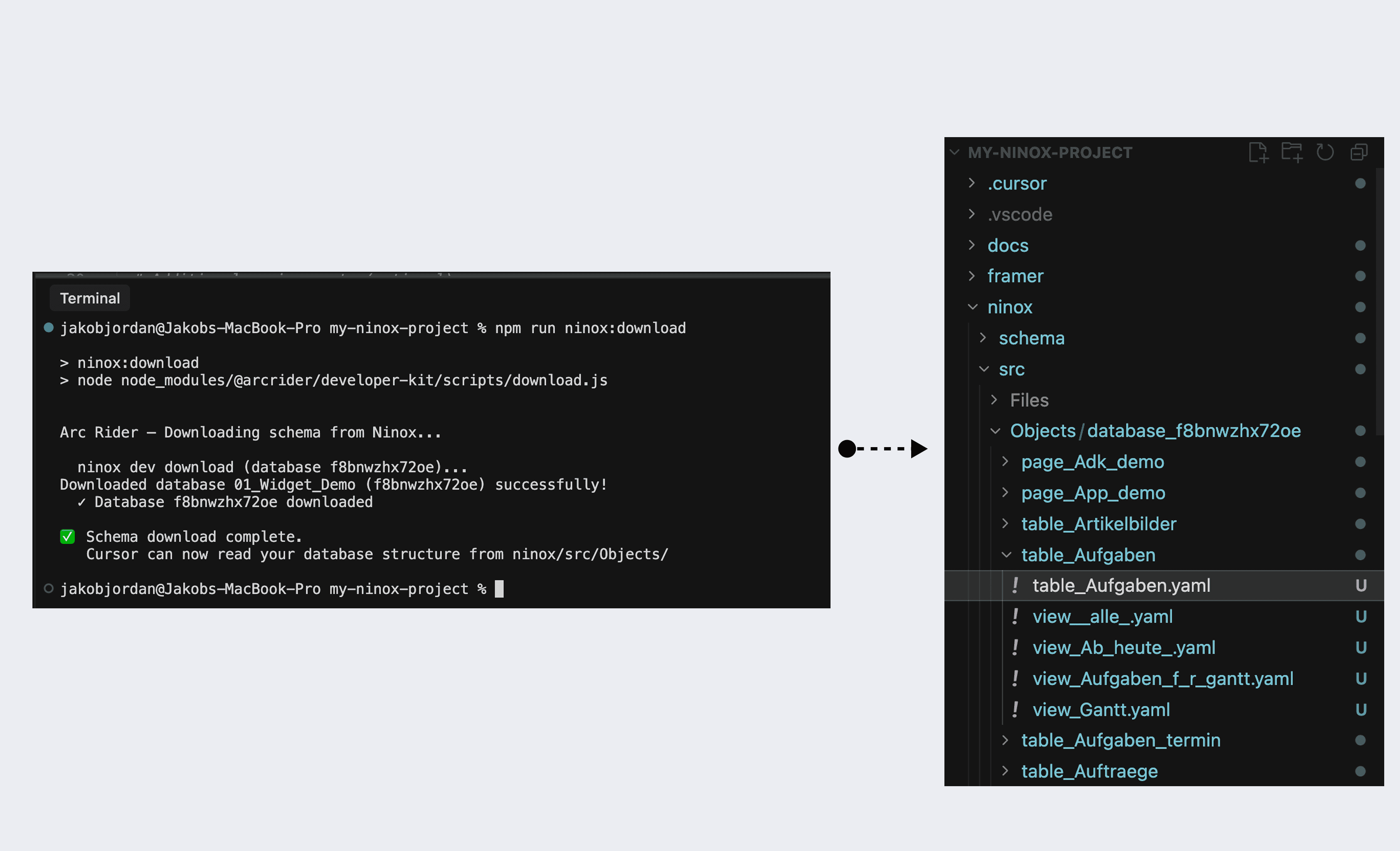Click the terminal prompt cursor line
This screenshot has height=851, width=1400.
[x=499, y=588]
